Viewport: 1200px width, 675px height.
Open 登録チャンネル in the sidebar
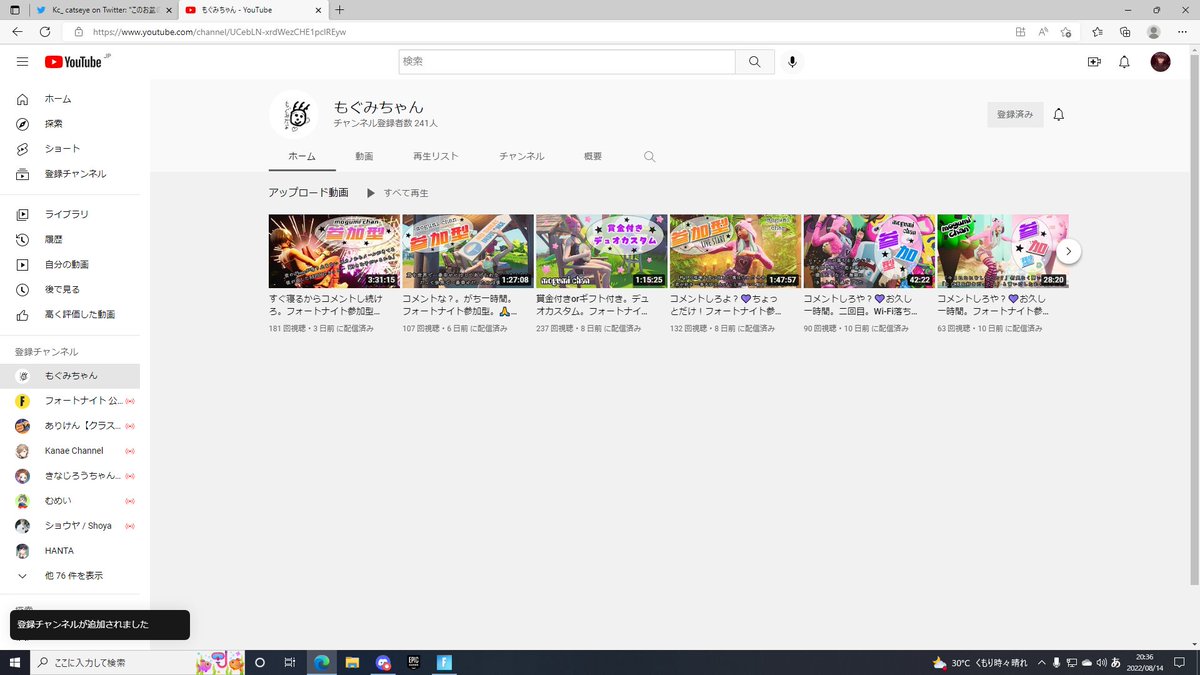(x=75, y=174)
